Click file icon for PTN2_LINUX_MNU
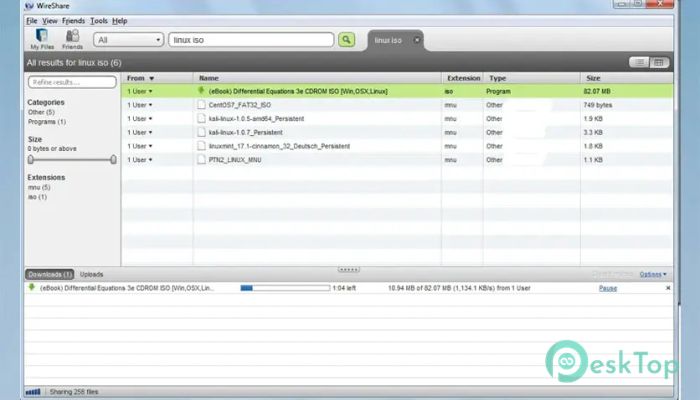Image resolution: width=700 pixels, height=400 pixels. coord(202,160)
